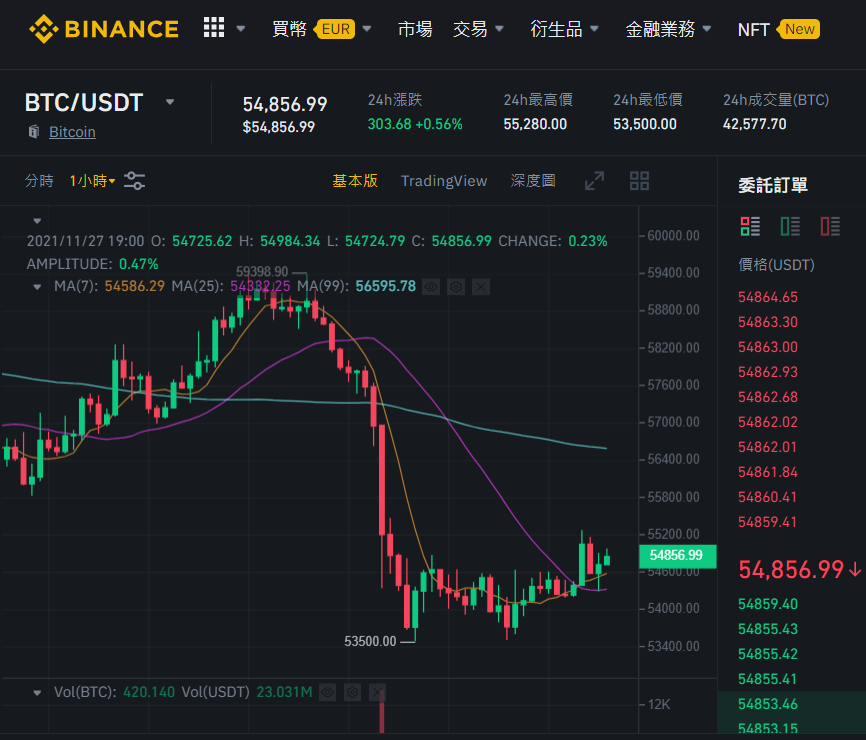Click the 委託訂單 heading
This screenshot has height=740, width=866.
point(773,185)
